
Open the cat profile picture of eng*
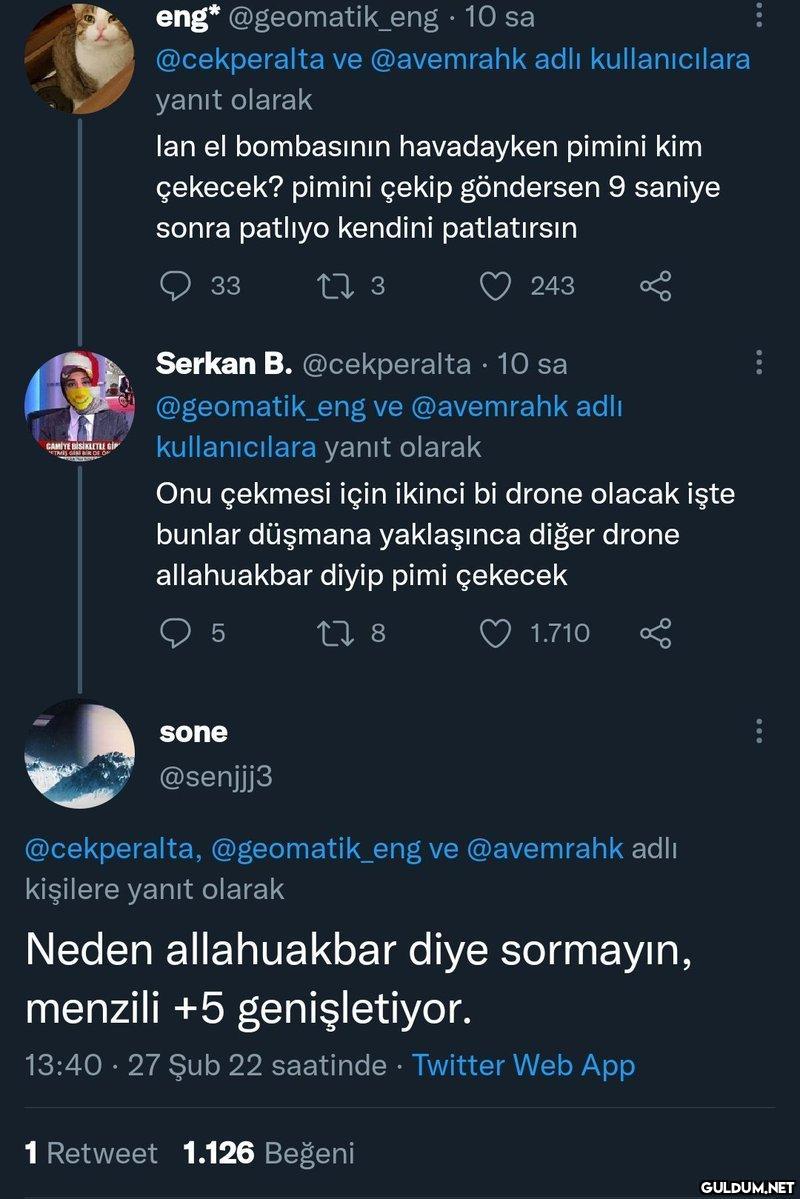coord(79,58)
